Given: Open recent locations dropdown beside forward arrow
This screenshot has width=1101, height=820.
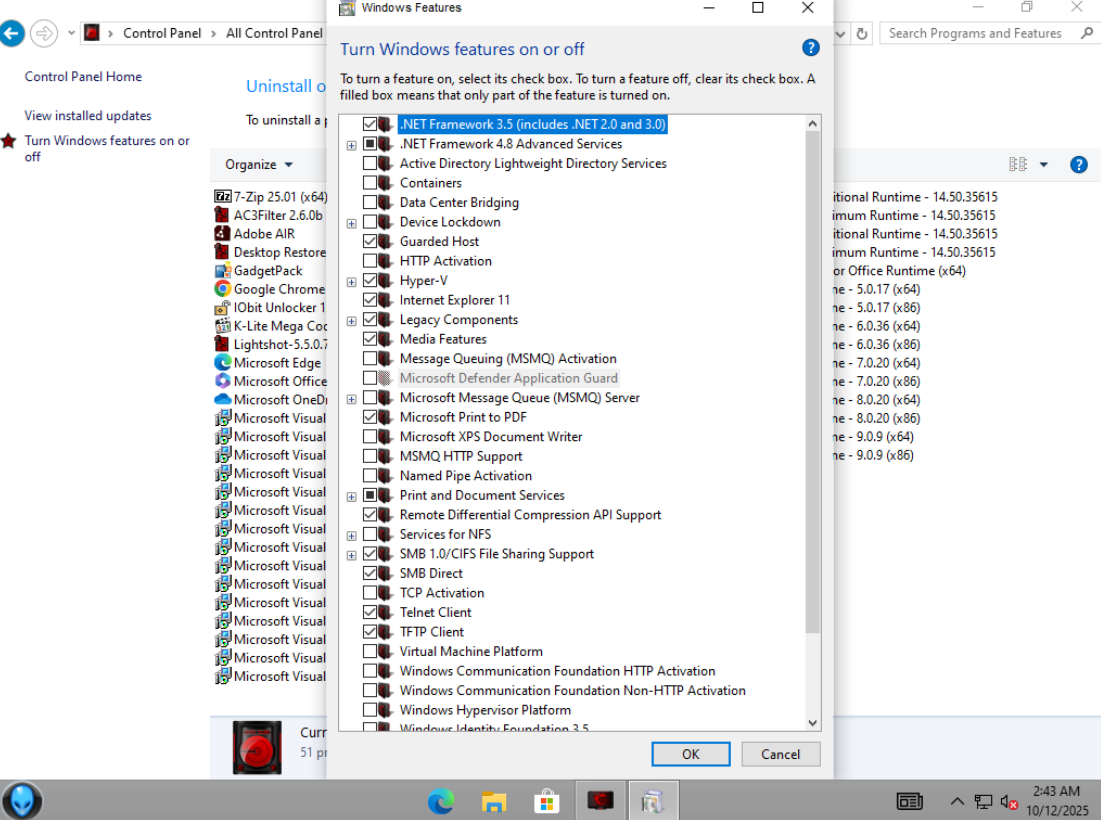Looking at the screenshot, I should (71, 33).
